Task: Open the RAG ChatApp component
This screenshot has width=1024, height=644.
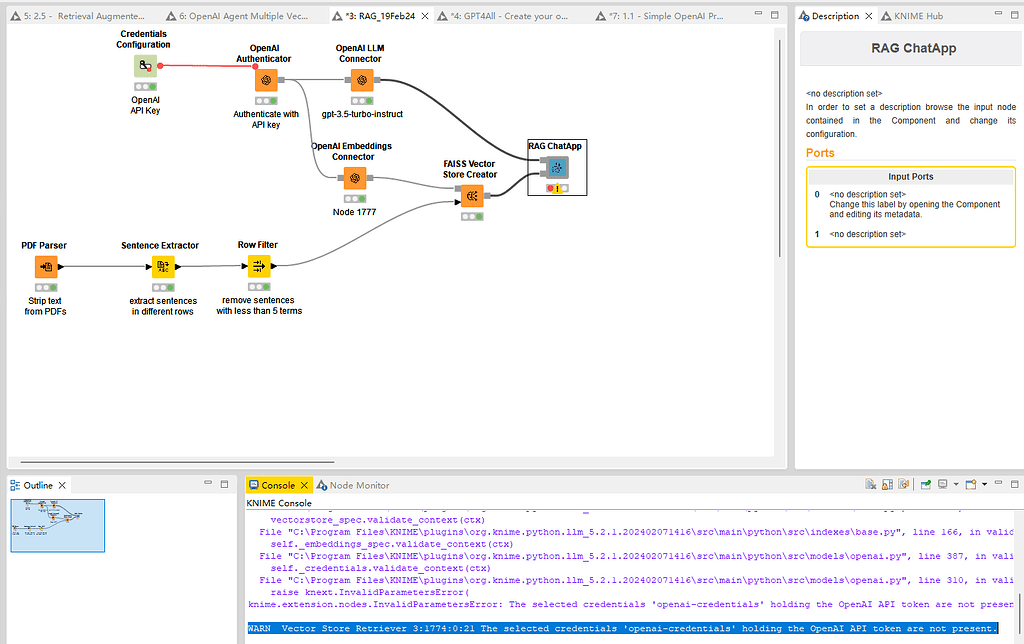Action: 557,167
